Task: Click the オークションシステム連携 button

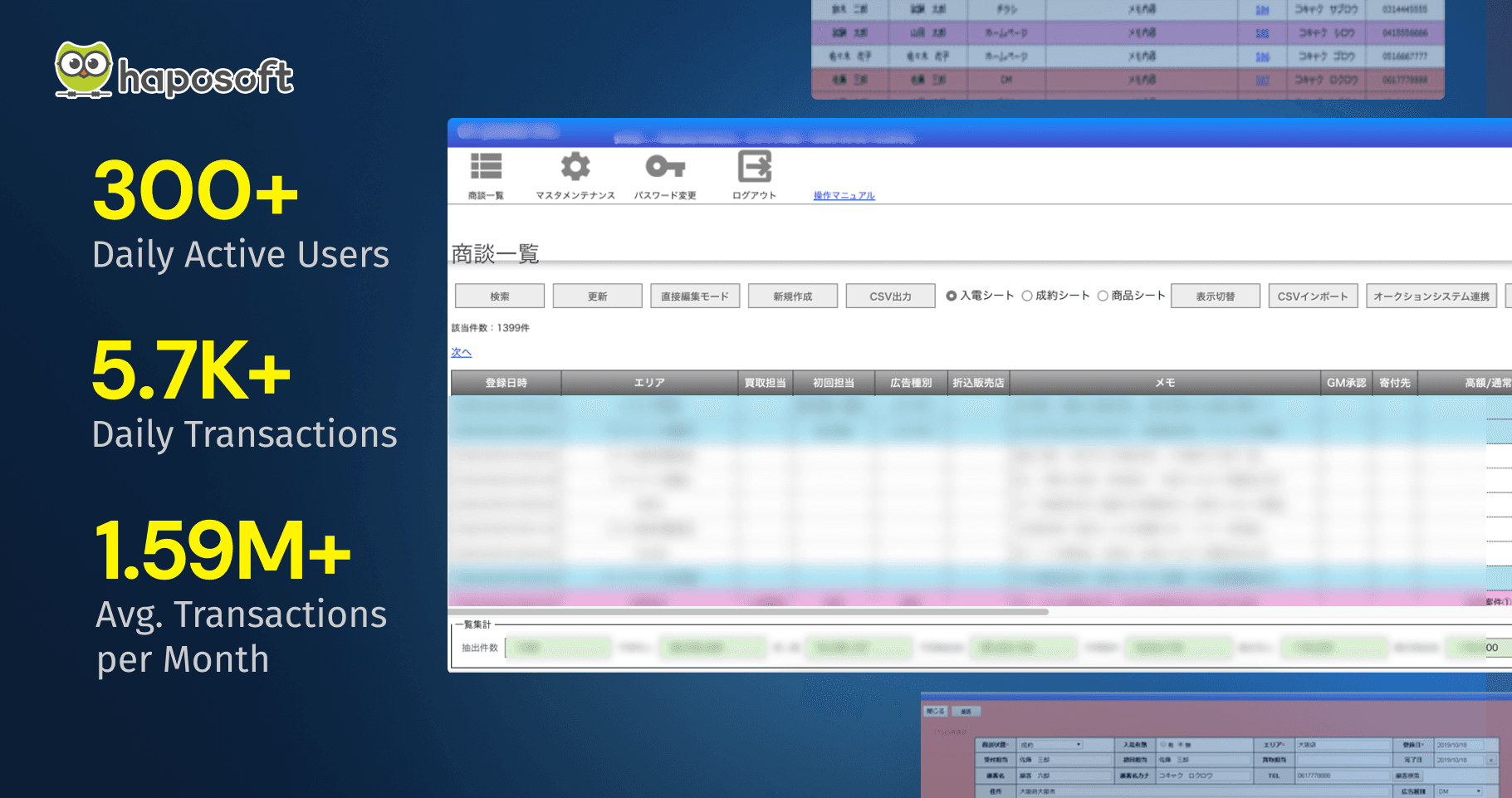Action: (x=1431, y=296)
